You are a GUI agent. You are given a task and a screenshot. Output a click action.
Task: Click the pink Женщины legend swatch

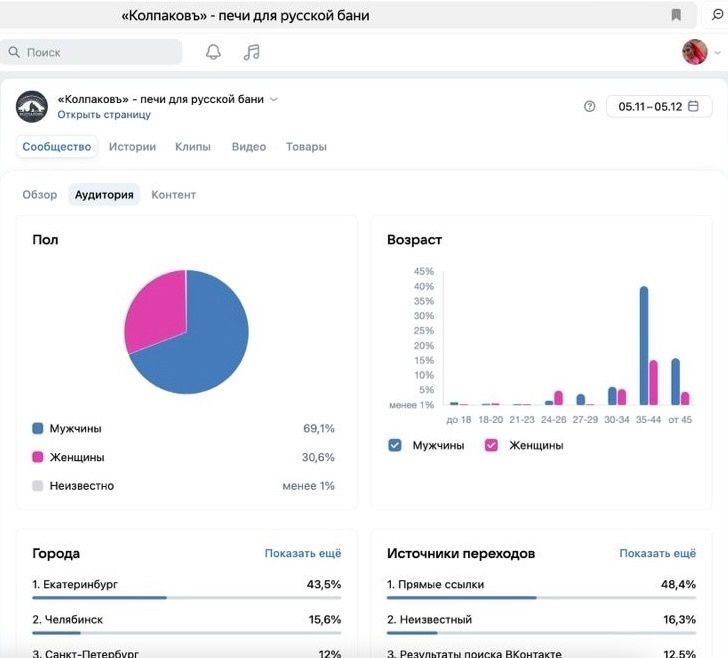pyautogui.click(x=38, y=457)
